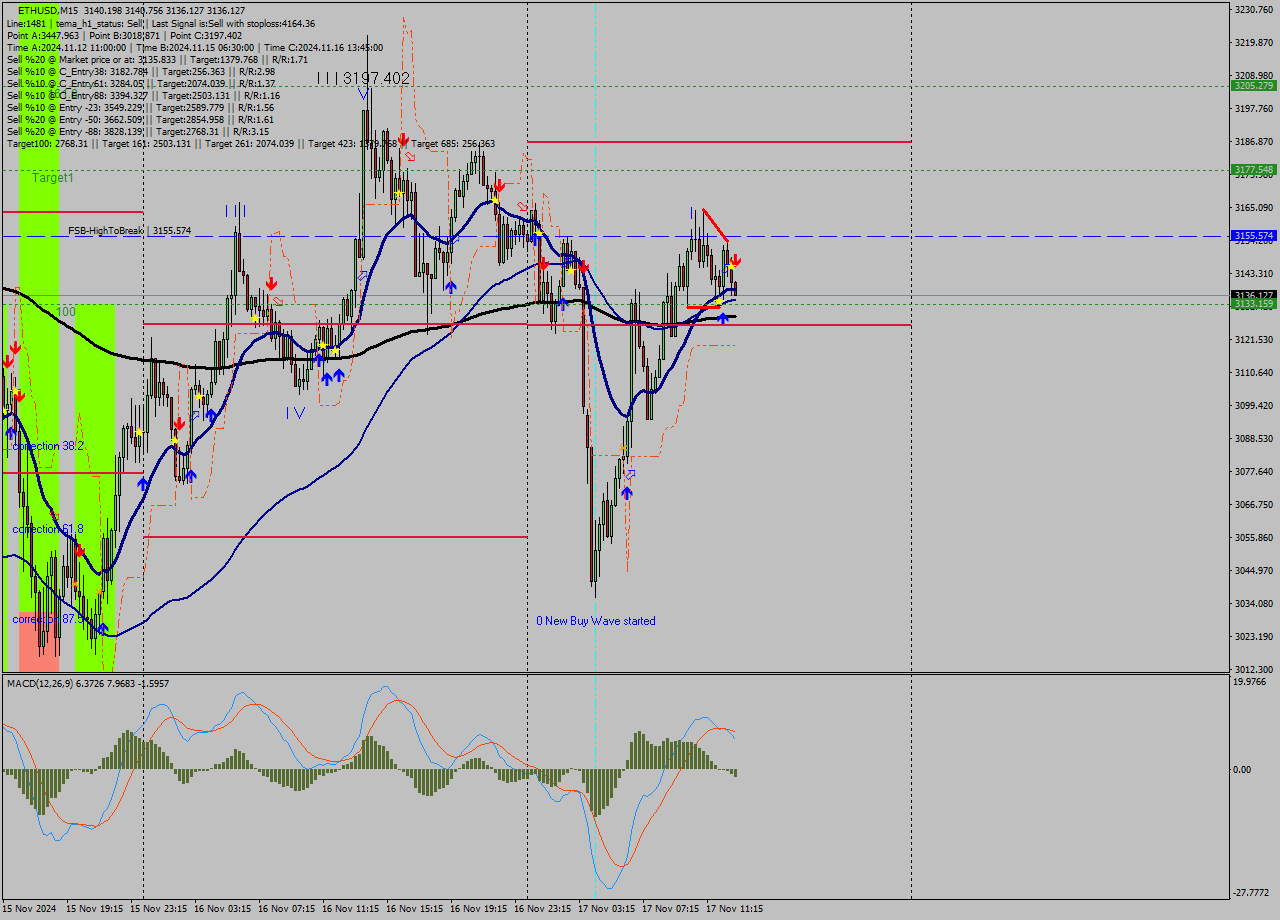Click the '17 Nov 03:15' time axis label

(x=607, y=909)
